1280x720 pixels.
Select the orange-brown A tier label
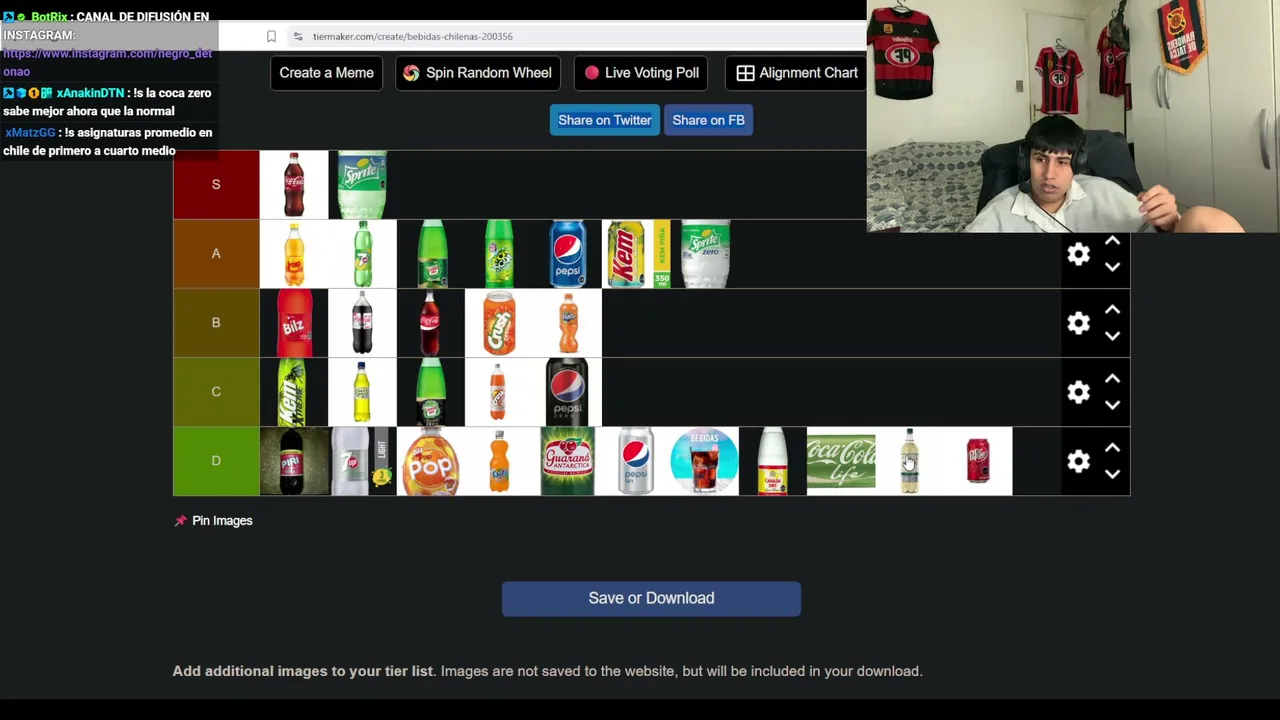point(216,254)
